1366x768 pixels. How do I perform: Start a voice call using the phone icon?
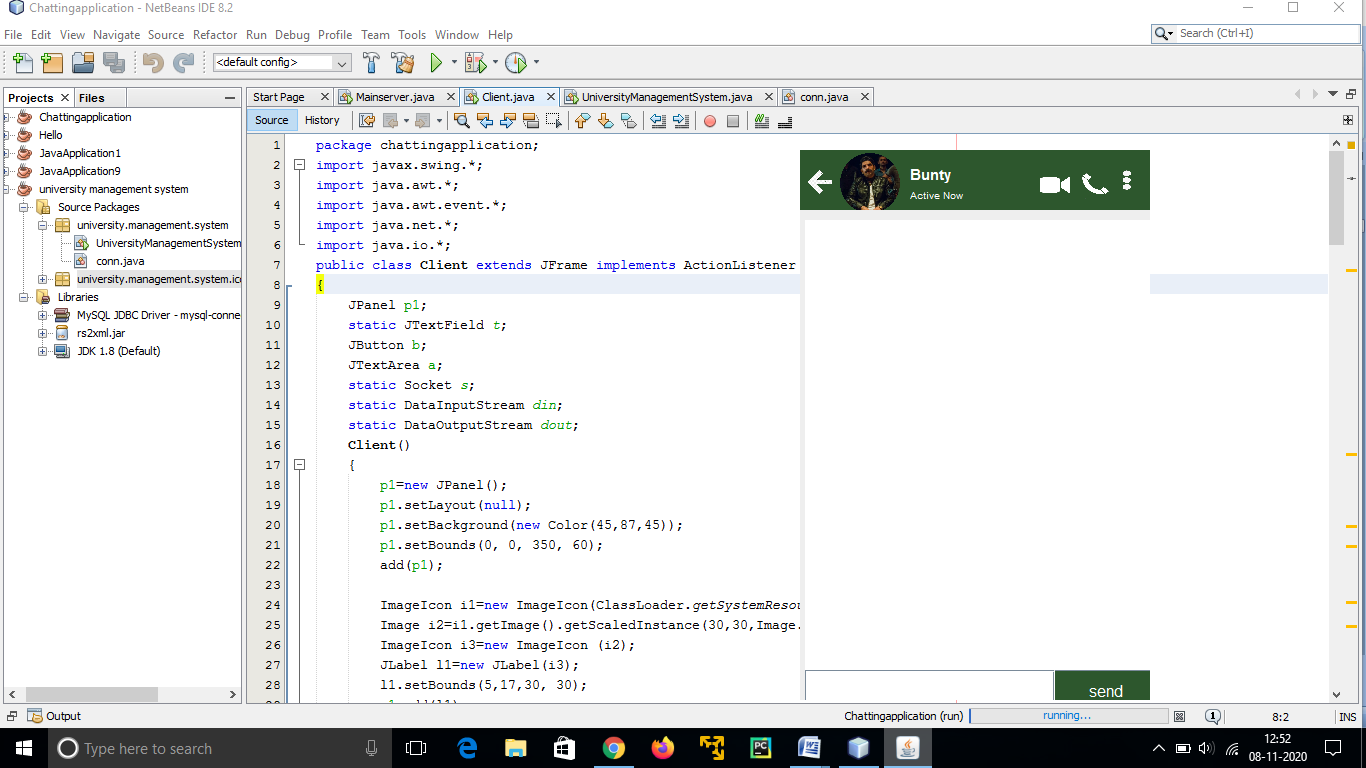tap(1095, 182)
